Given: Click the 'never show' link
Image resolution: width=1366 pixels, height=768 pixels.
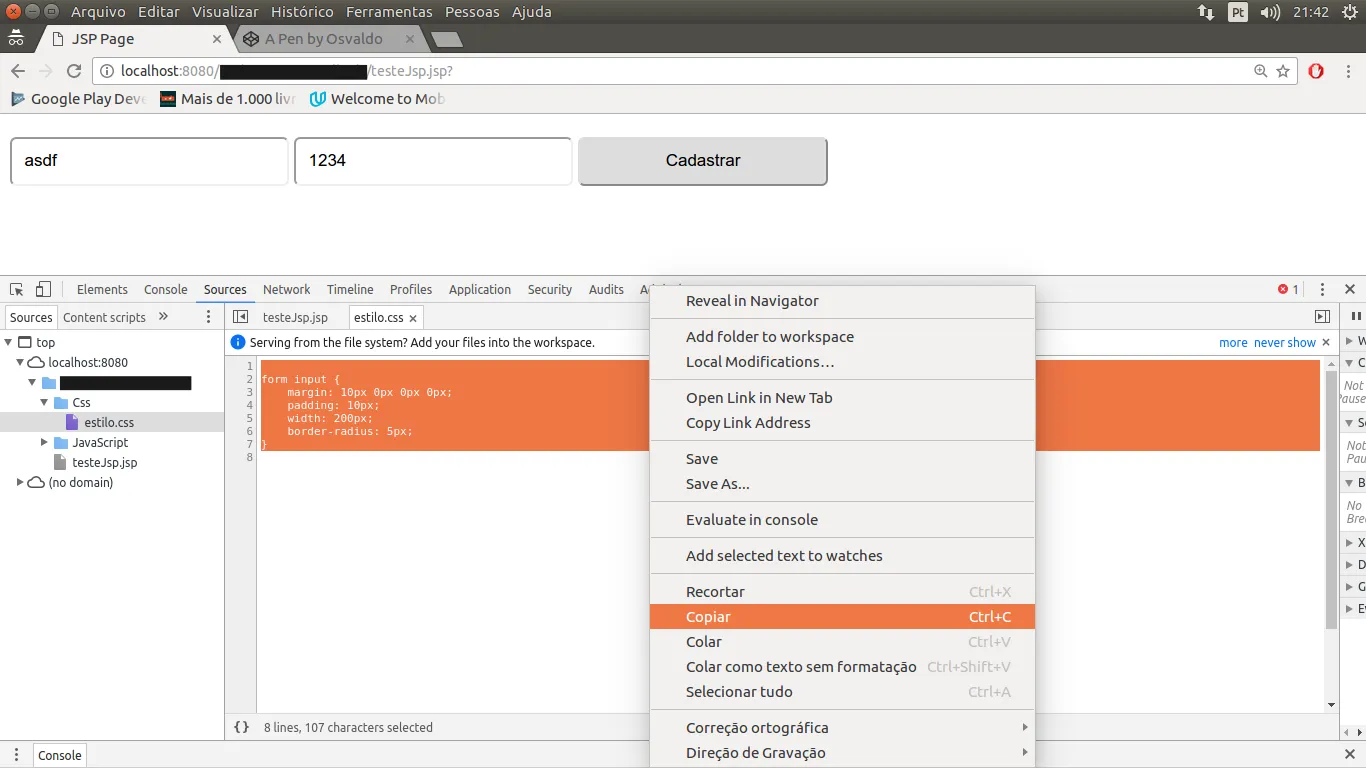Looking at the screenshot, I should tap(1284, 343).
